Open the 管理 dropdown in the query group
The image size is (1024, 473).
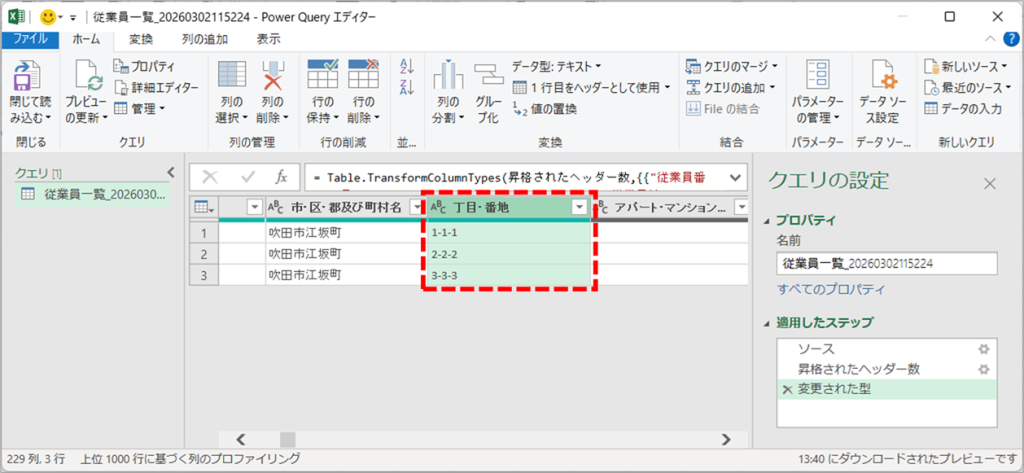coord(139,108)
